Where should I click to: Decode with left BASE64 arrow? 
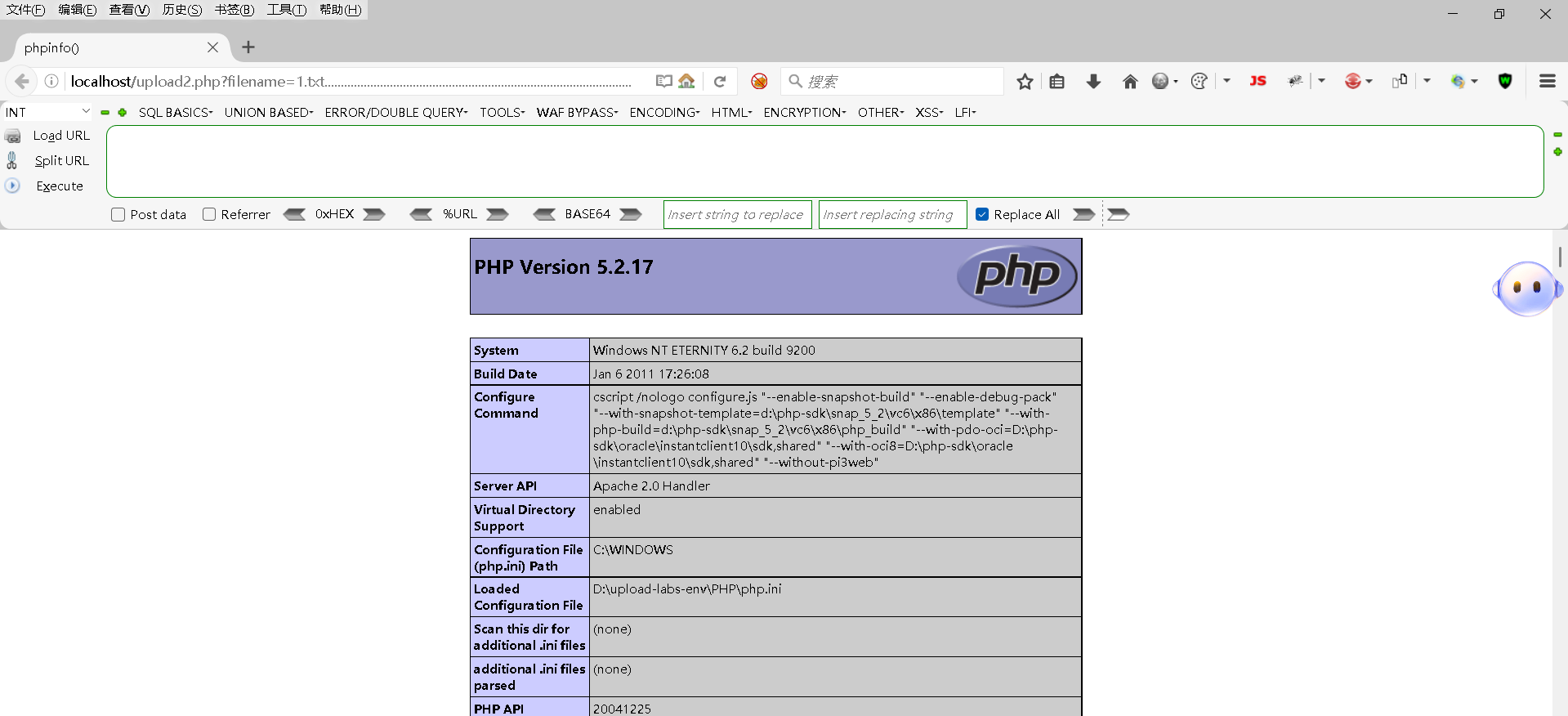(x=544, y=214)
